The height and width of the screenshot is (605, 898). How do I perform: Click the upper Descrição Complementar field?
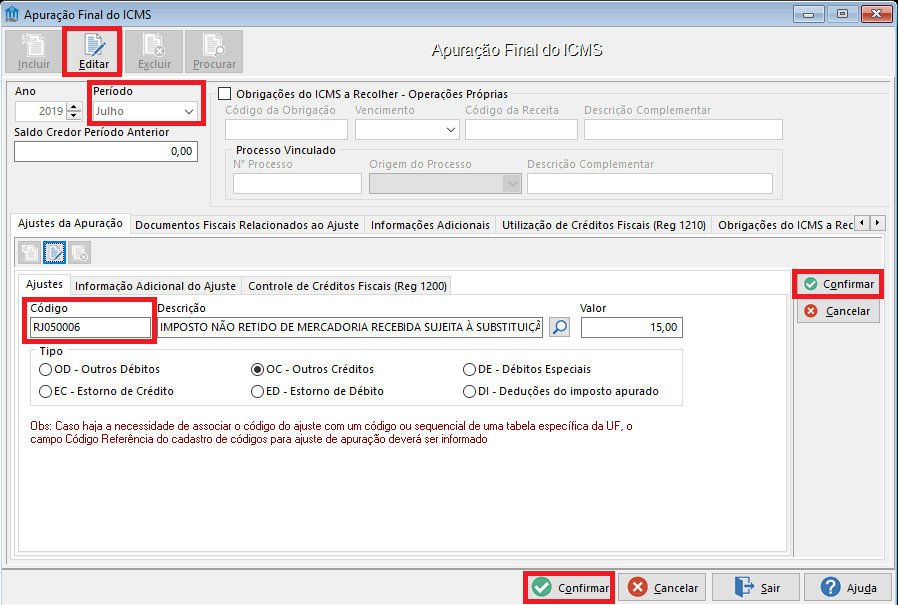tap(683, 129)
